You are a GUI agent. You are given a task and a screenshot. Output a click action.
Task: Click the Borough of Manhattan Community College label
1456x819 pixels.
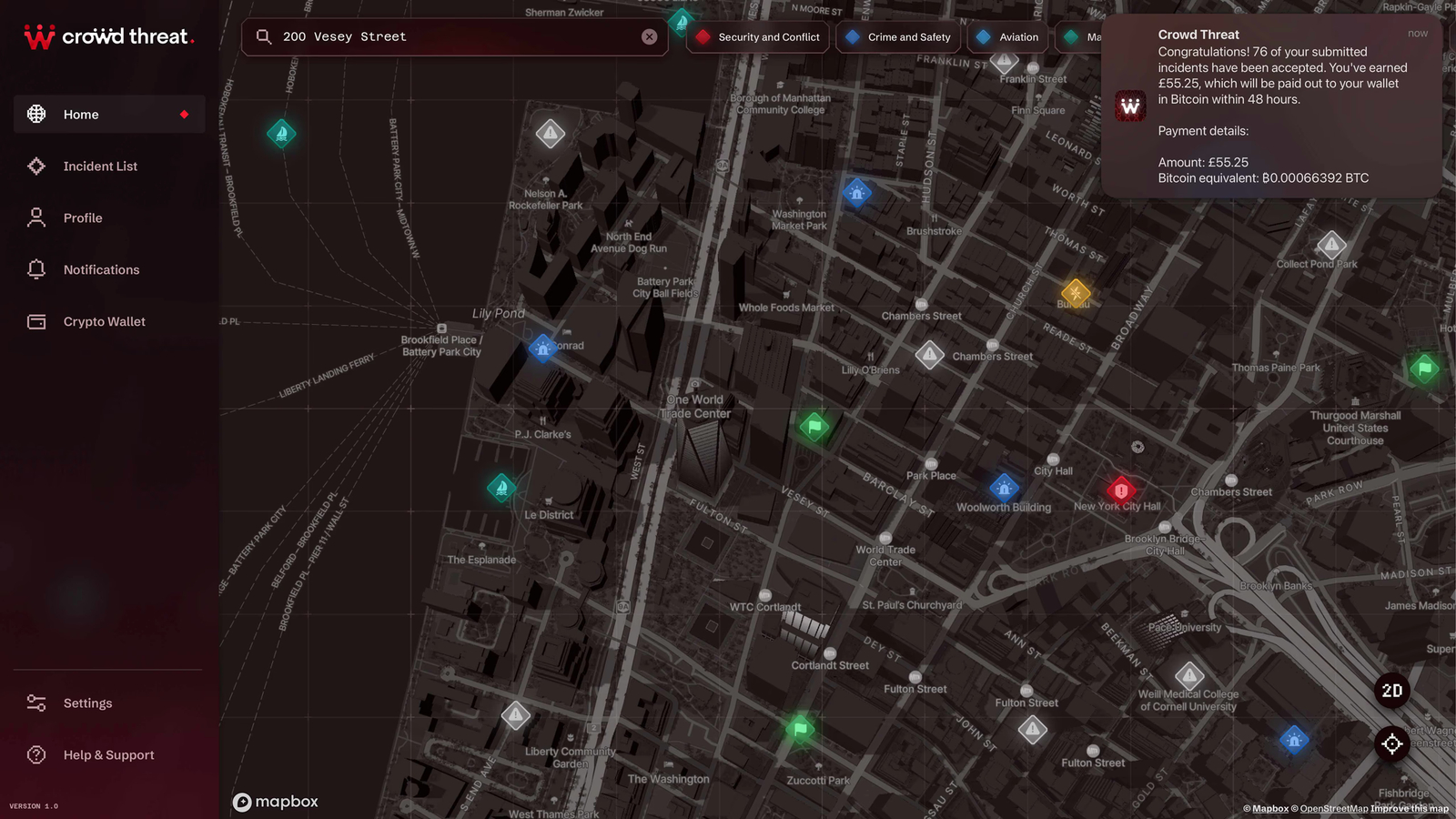click(781, 104)
